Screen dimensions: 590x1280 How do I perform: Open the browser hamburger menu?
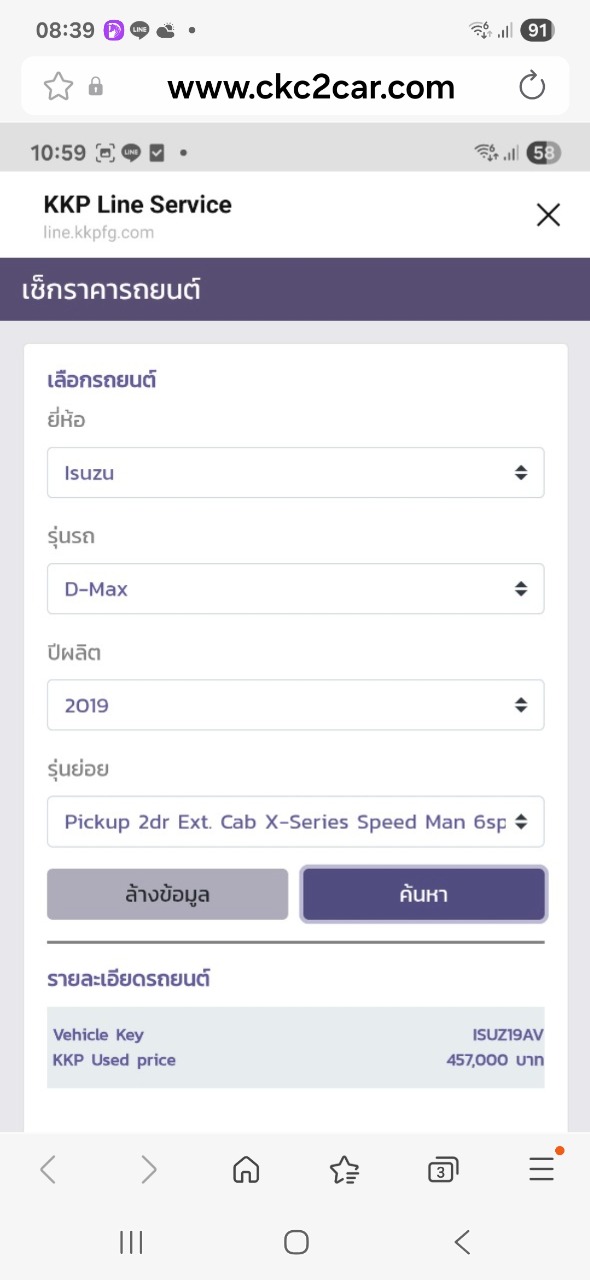click(x=541, y=1169)
